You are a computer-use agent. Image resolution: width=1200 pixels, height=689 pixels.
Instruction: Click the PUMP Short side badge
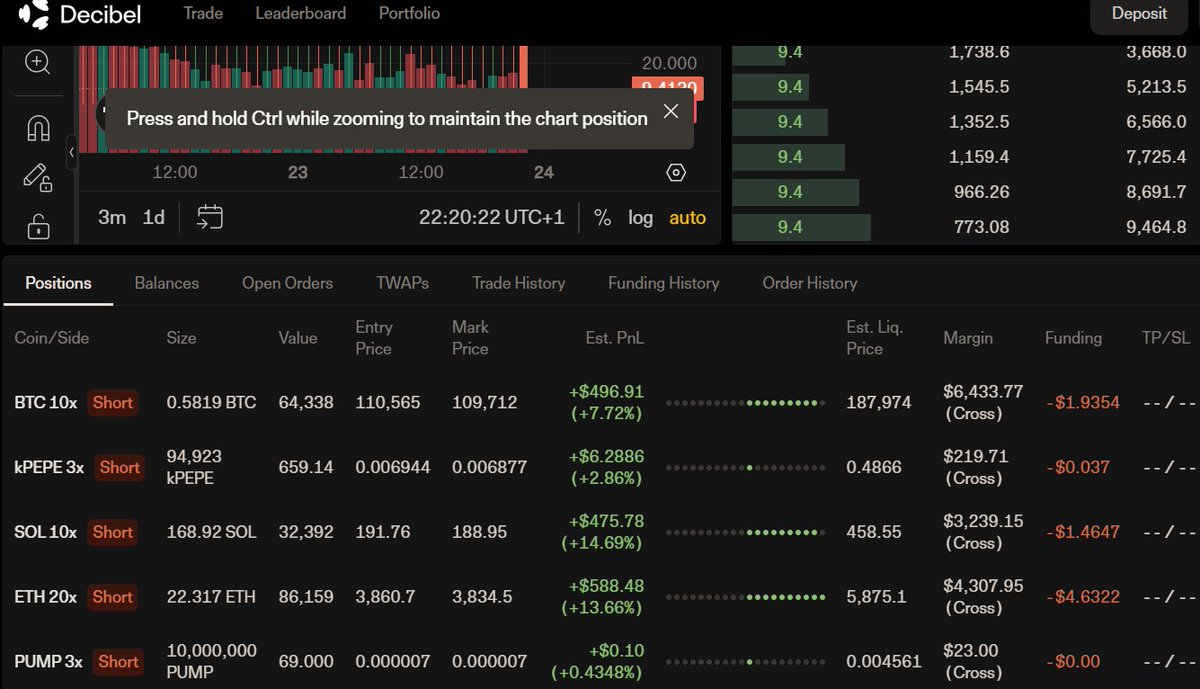[x=118, y=661]
